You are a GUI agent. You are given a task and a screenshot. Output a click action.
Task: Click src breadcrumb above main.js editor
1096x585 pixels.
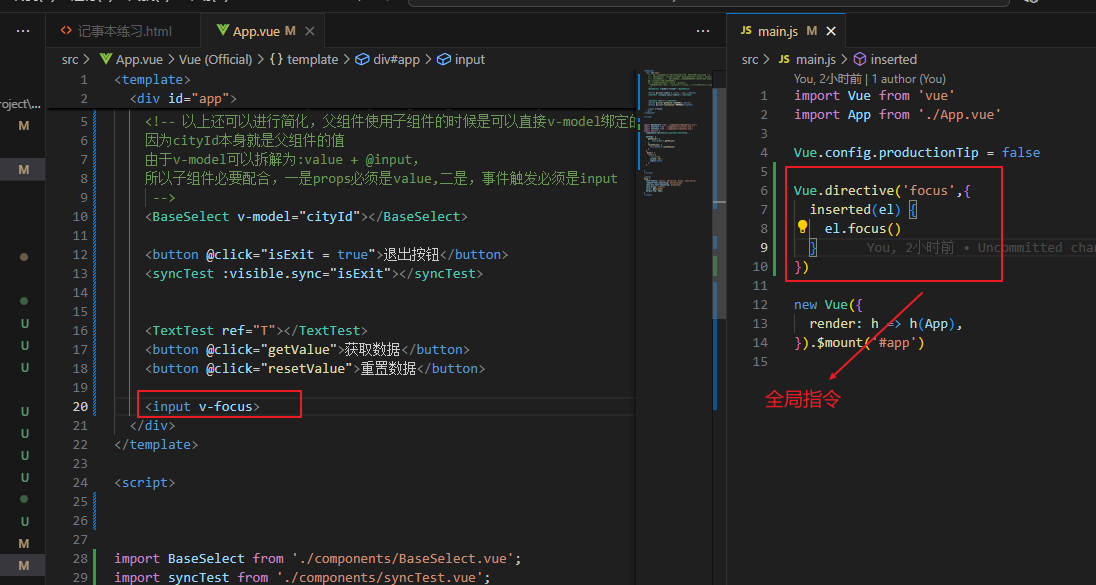click(x=750, y=59)
